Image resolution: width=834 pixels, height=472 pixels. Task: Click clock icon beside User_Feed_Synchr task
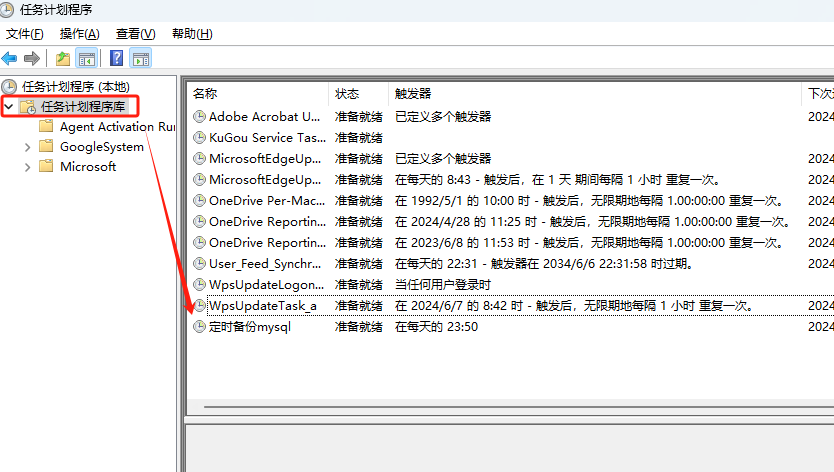pos(199,263)
